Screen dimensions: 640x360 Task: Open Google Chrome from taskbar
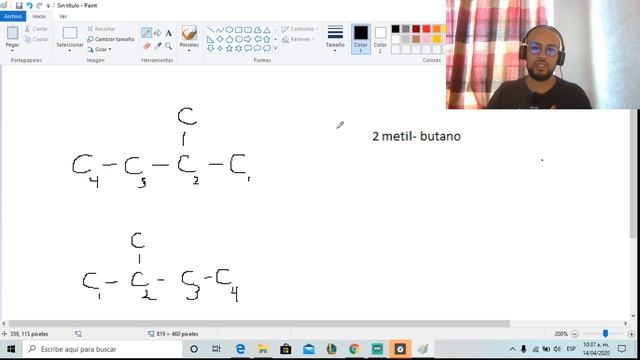coord(354,349)
